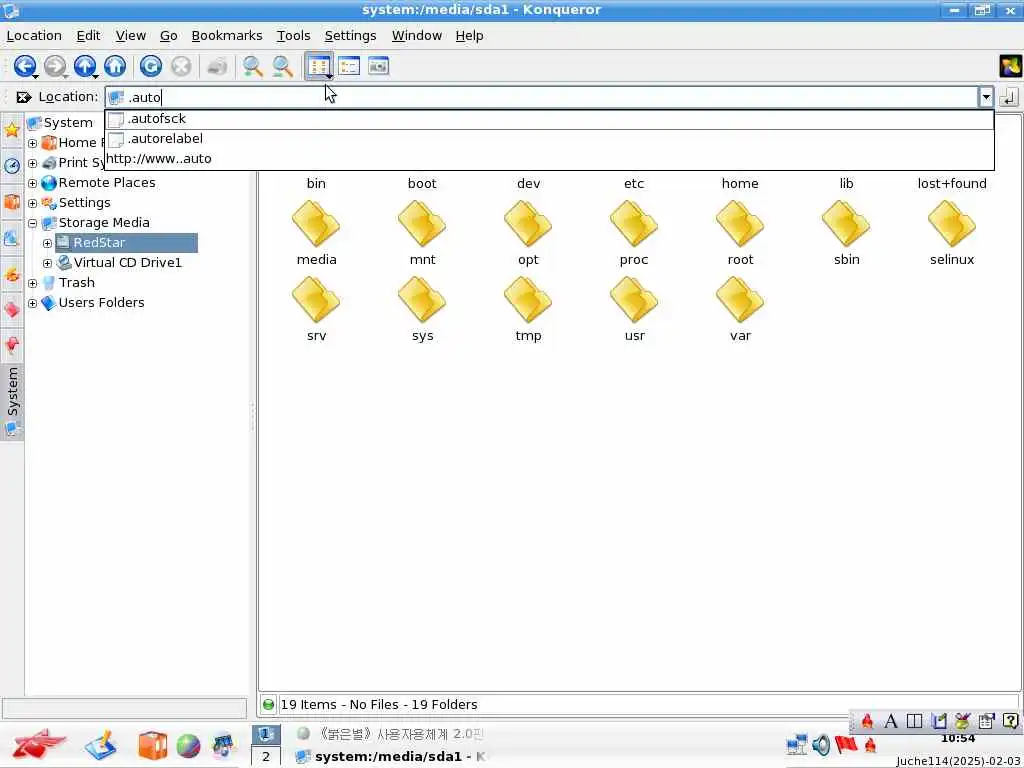Screen dimensions: 1024x768
Task: Click the Konqueror system:/media/sda1 taskbar entry
Action: pyautogui.click(x=391, y=757)
